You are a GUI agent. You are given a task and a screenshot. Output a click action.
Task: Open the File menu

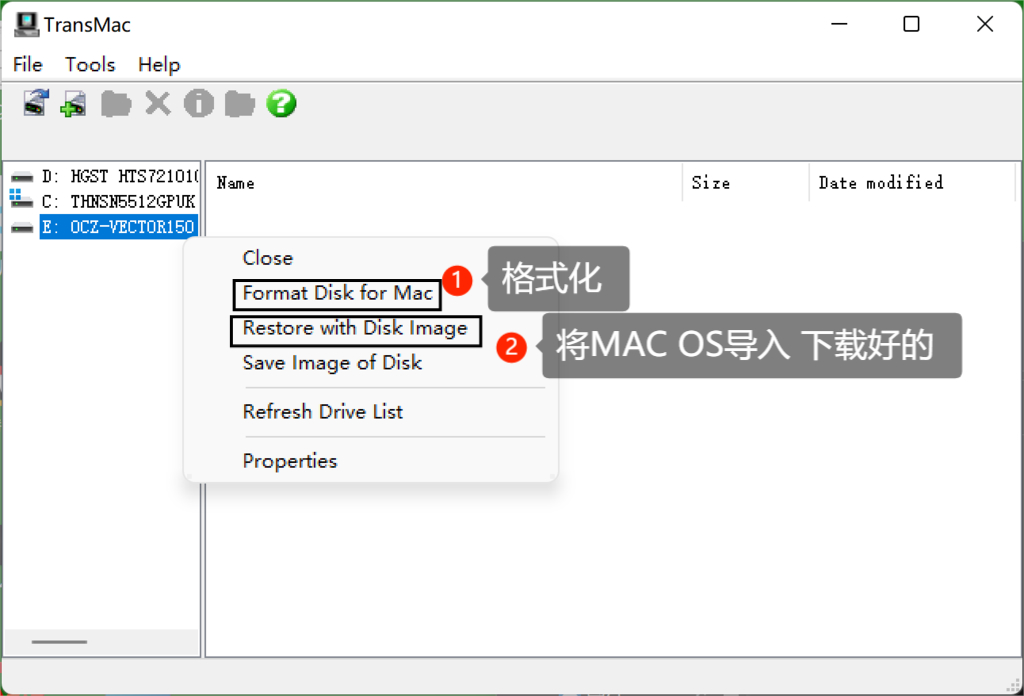click(27, 65)
